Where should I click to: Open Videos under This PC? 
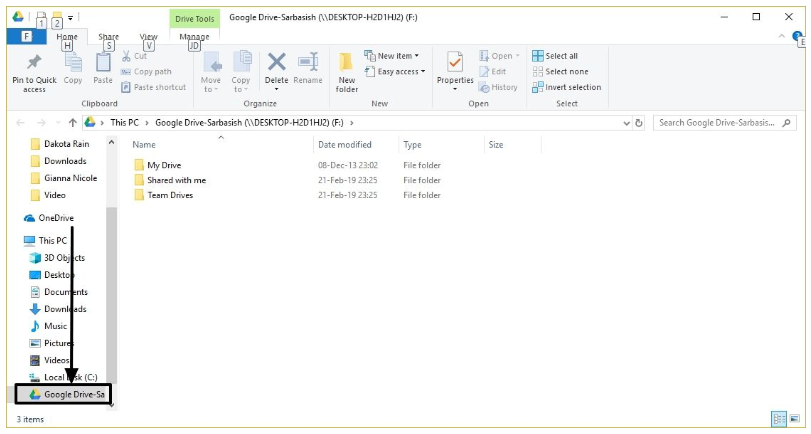pos(50,360)
